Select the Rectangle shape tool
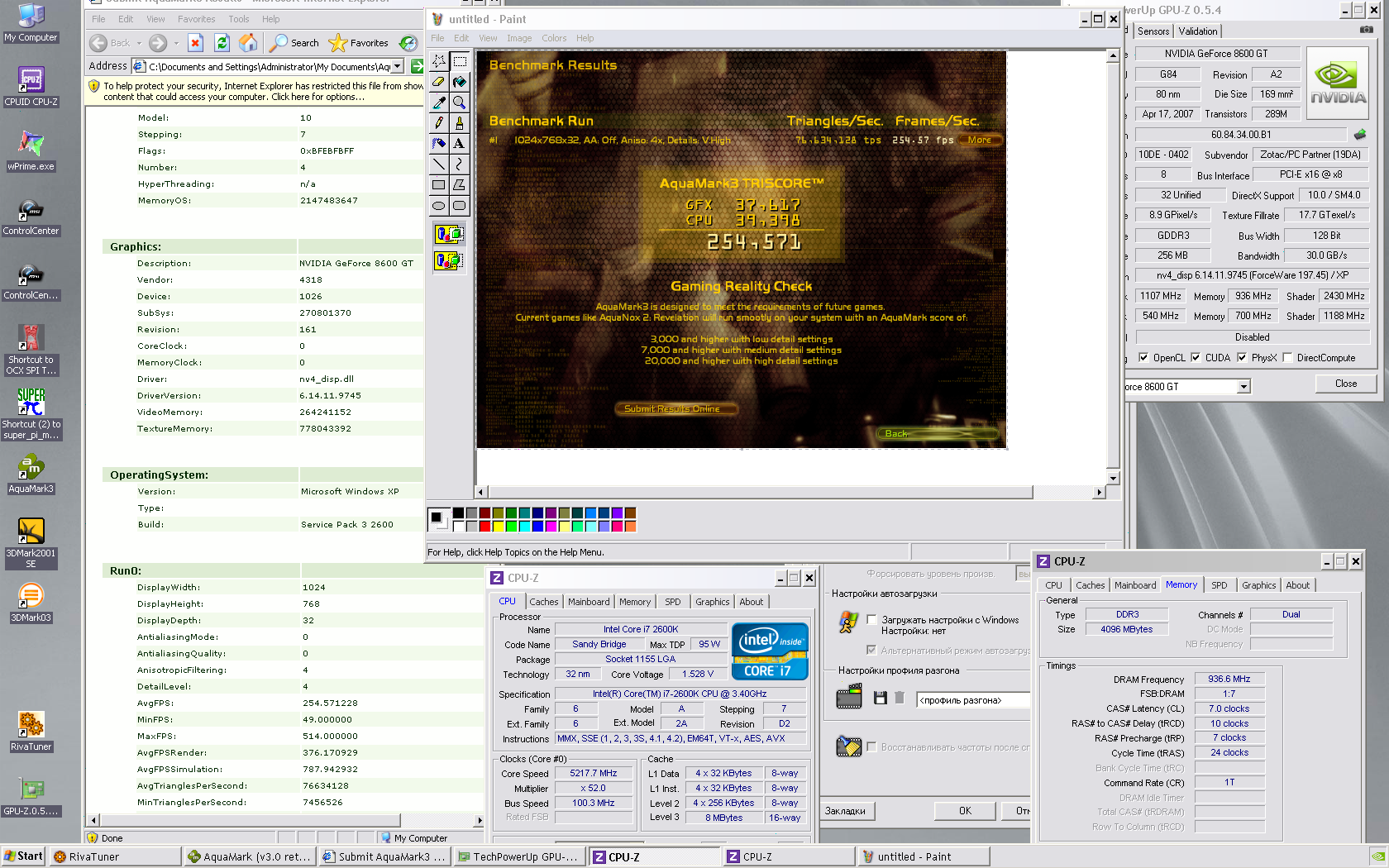This screenshot has height=868, width=1389. click(439, 185)
